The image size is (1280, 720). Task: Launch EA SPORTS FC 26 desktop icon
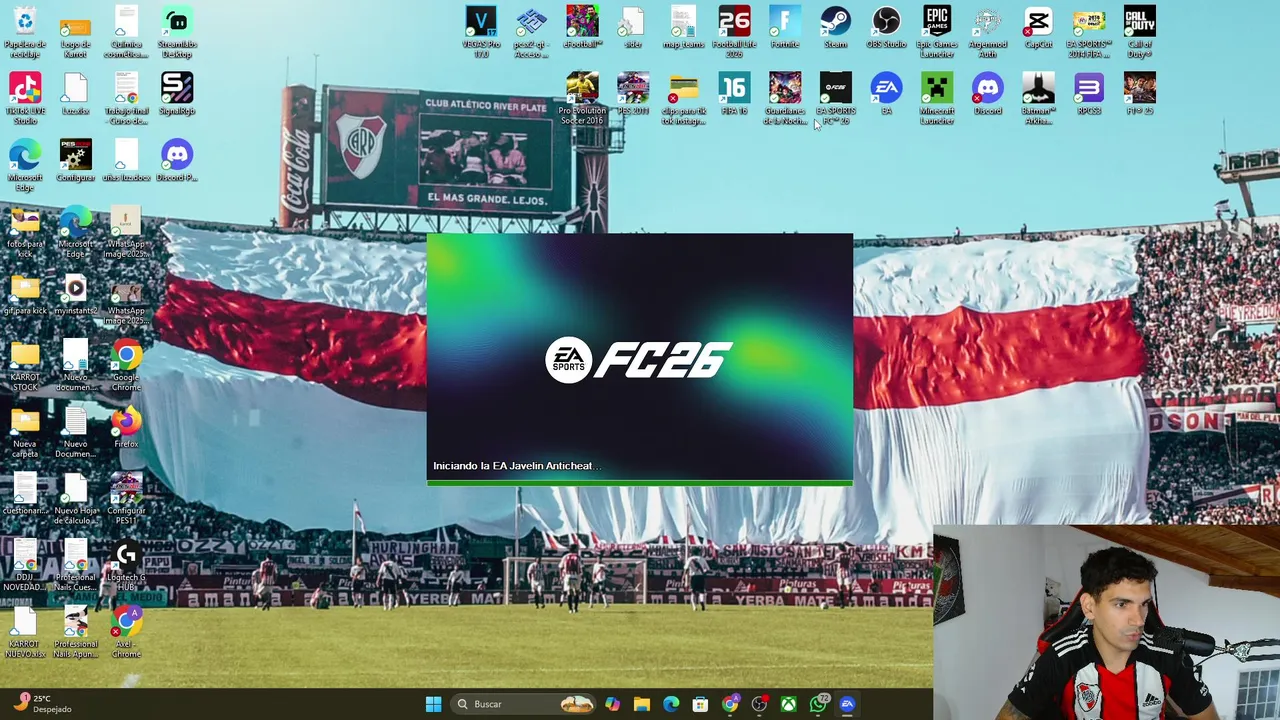[x=835, y=99]
